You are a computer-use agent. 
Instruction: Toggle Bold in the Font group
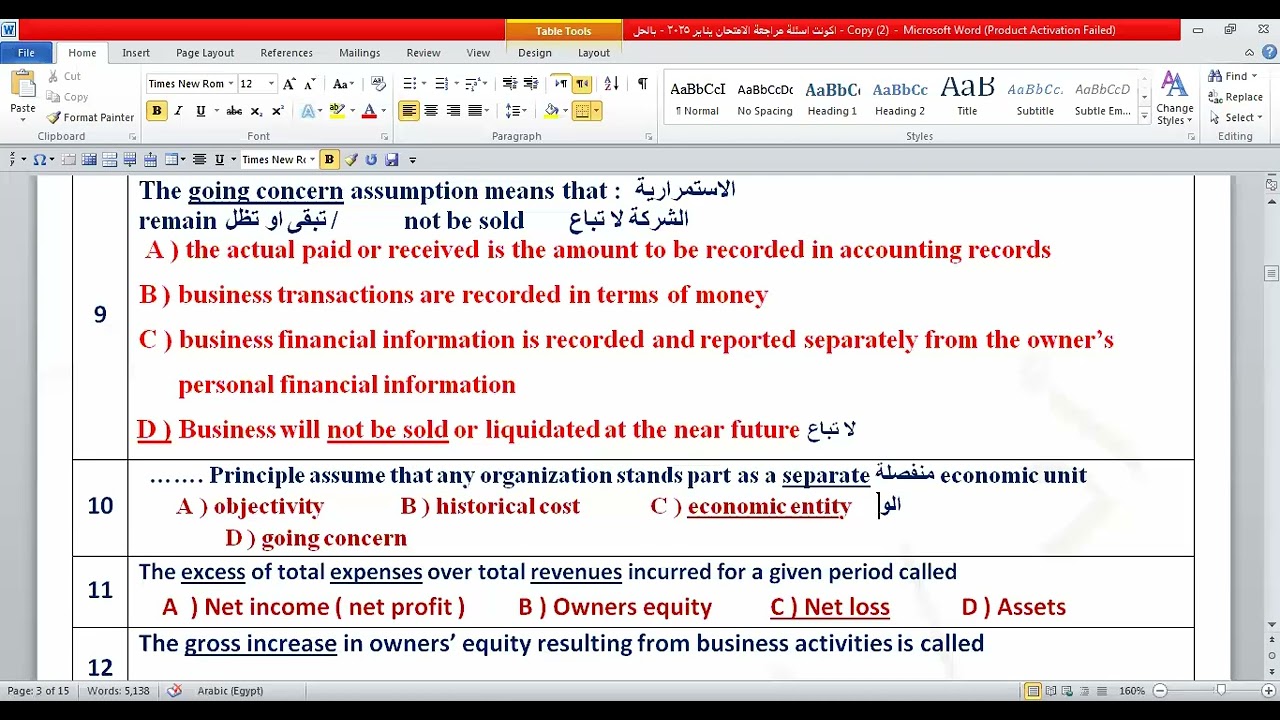tap(156, 111)
